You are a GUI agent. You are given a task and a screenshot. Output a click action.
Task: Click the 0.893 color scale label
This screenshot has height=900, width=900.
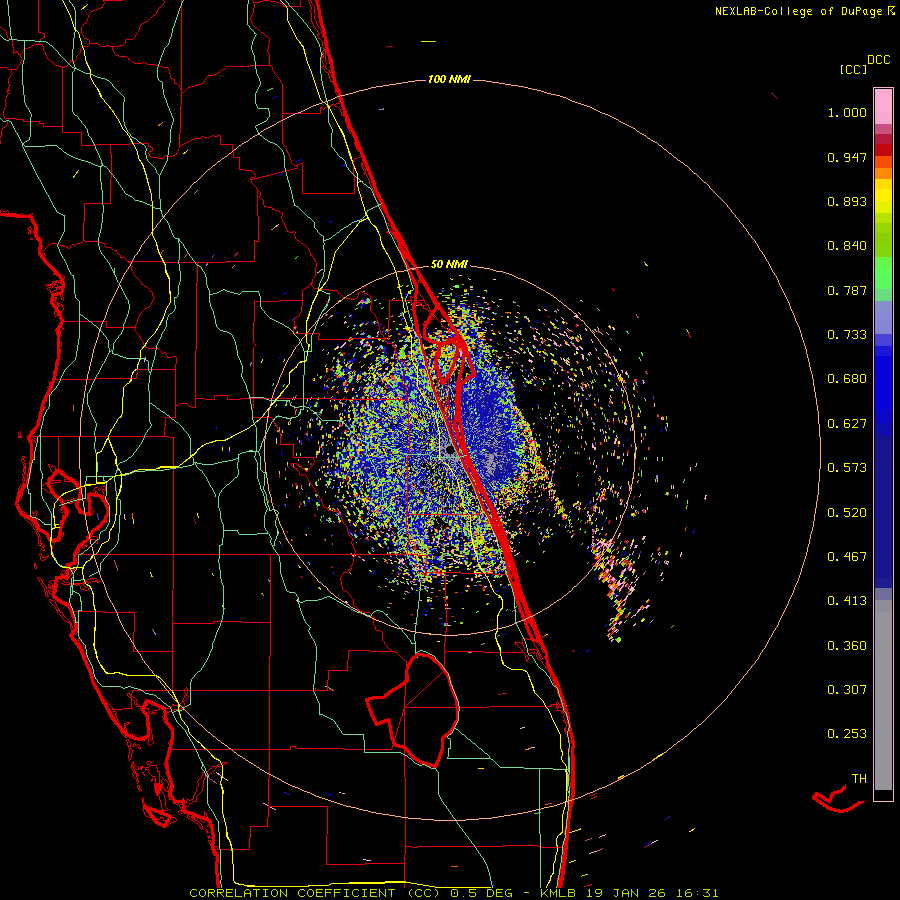847,201
